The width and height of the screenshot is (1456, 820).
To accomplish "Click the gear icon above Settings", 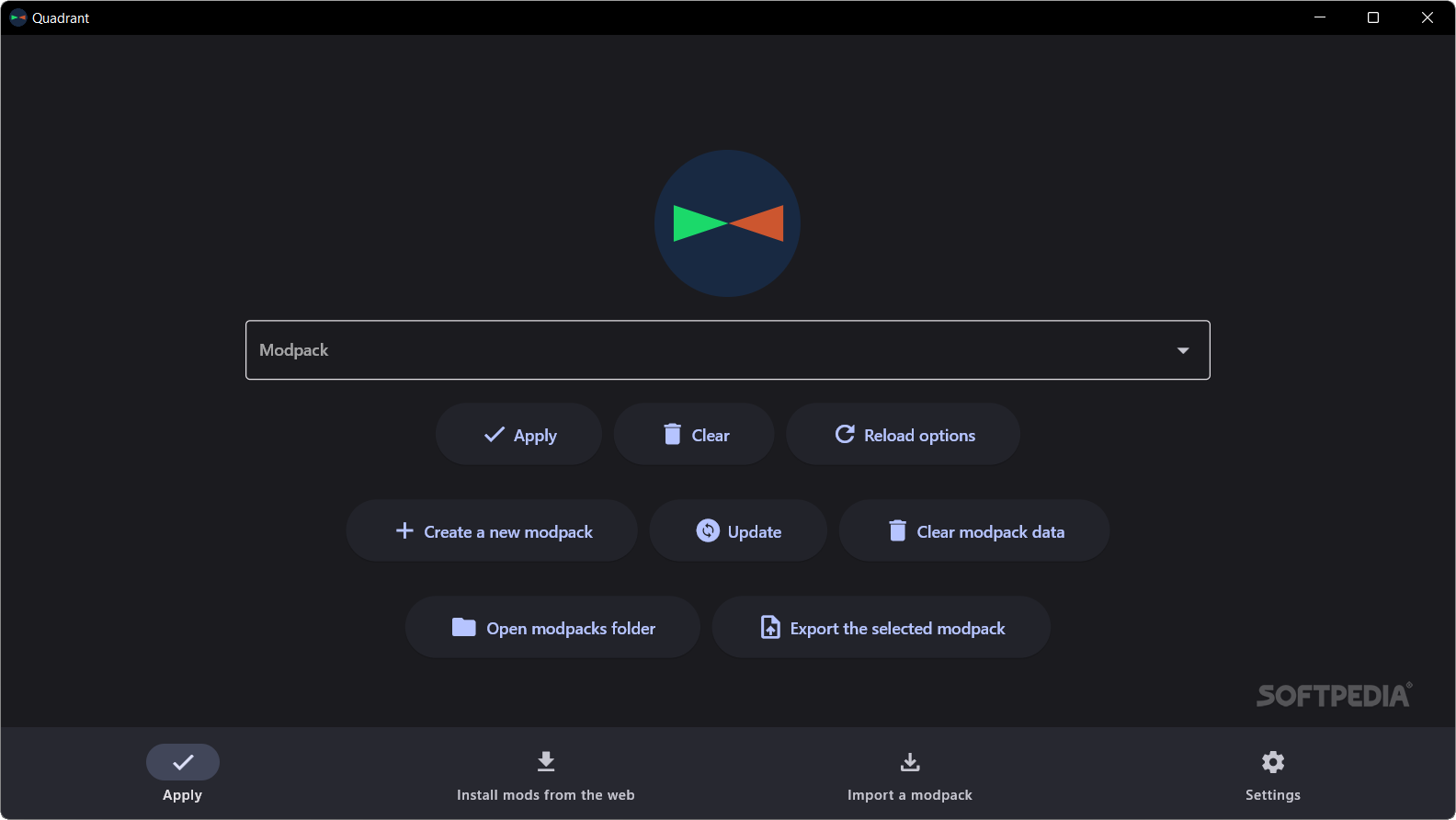I will (1273, 762).
